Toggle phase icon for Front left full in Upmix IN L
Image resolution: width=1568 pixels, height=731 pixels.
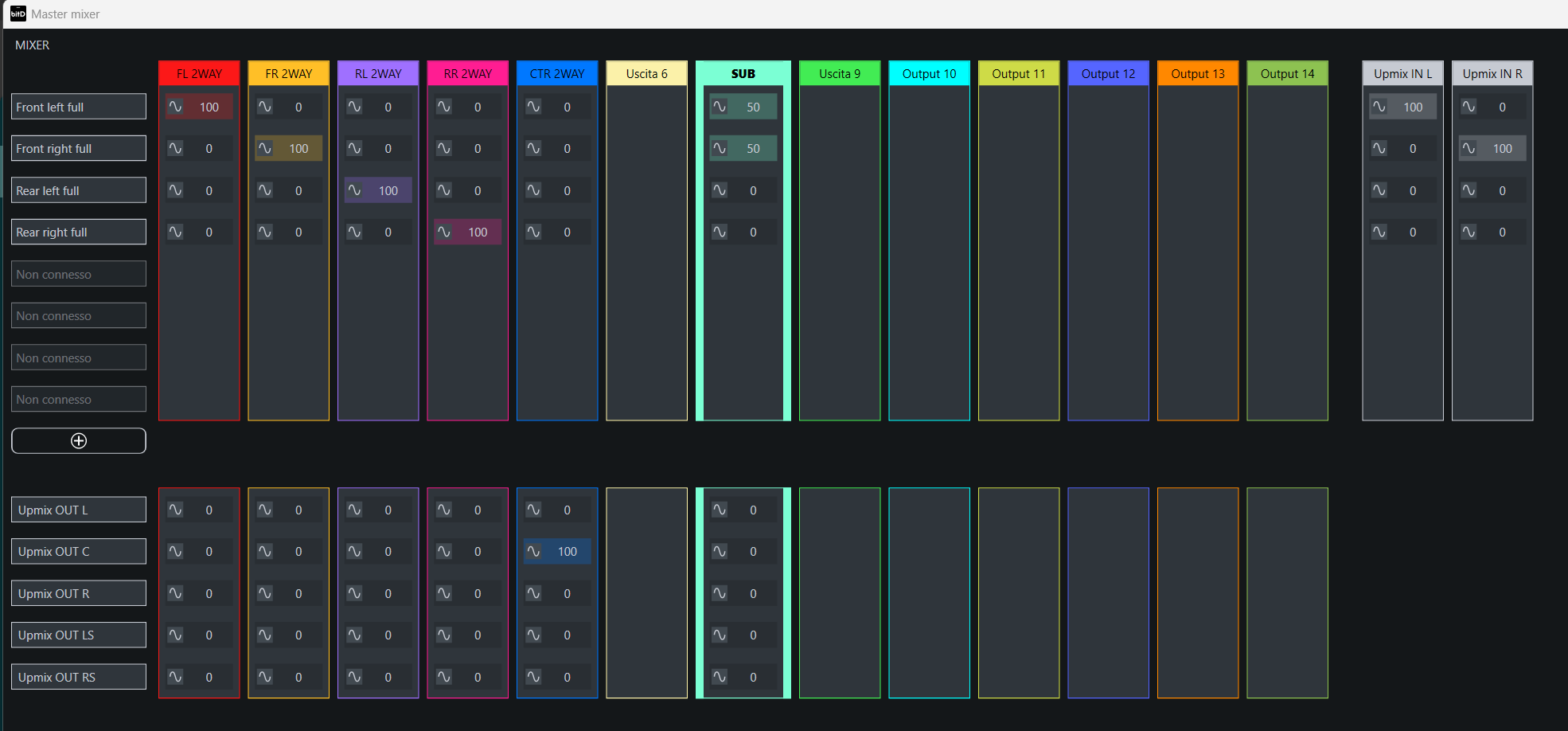click(1379, 107)
